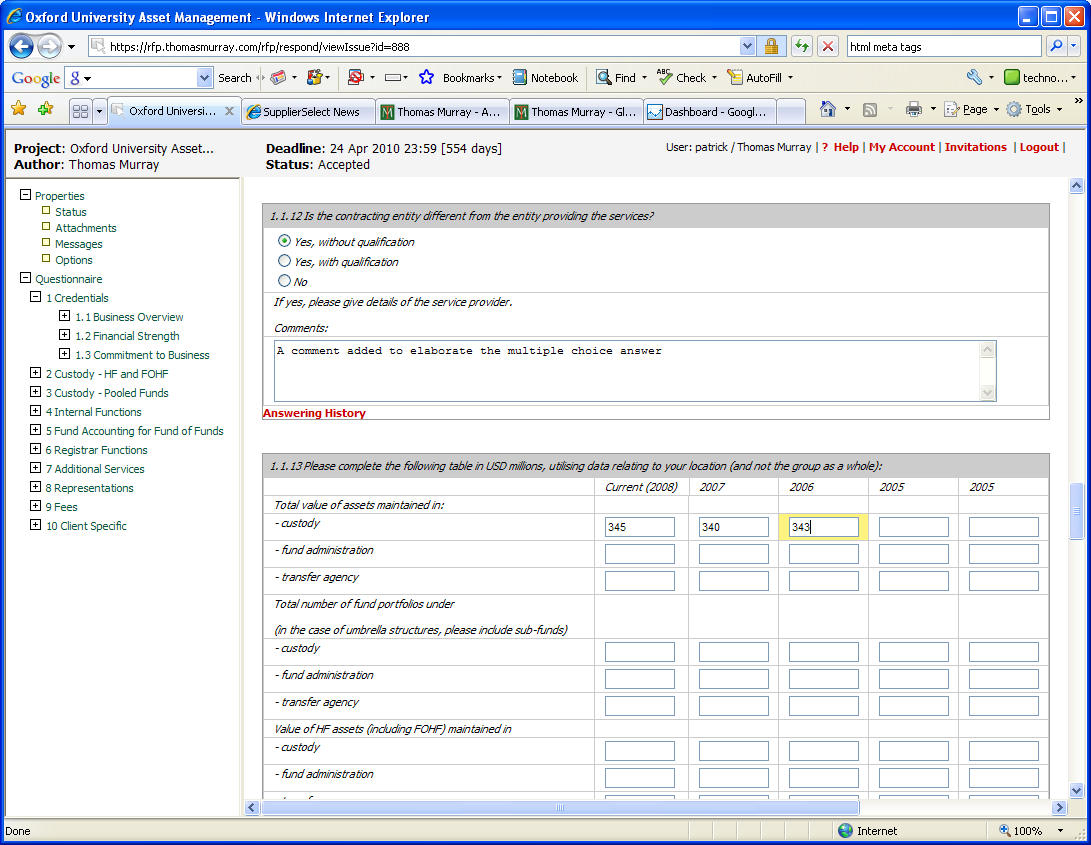
Task: Run the search with the magnifier button
Action: point(1056,47)
